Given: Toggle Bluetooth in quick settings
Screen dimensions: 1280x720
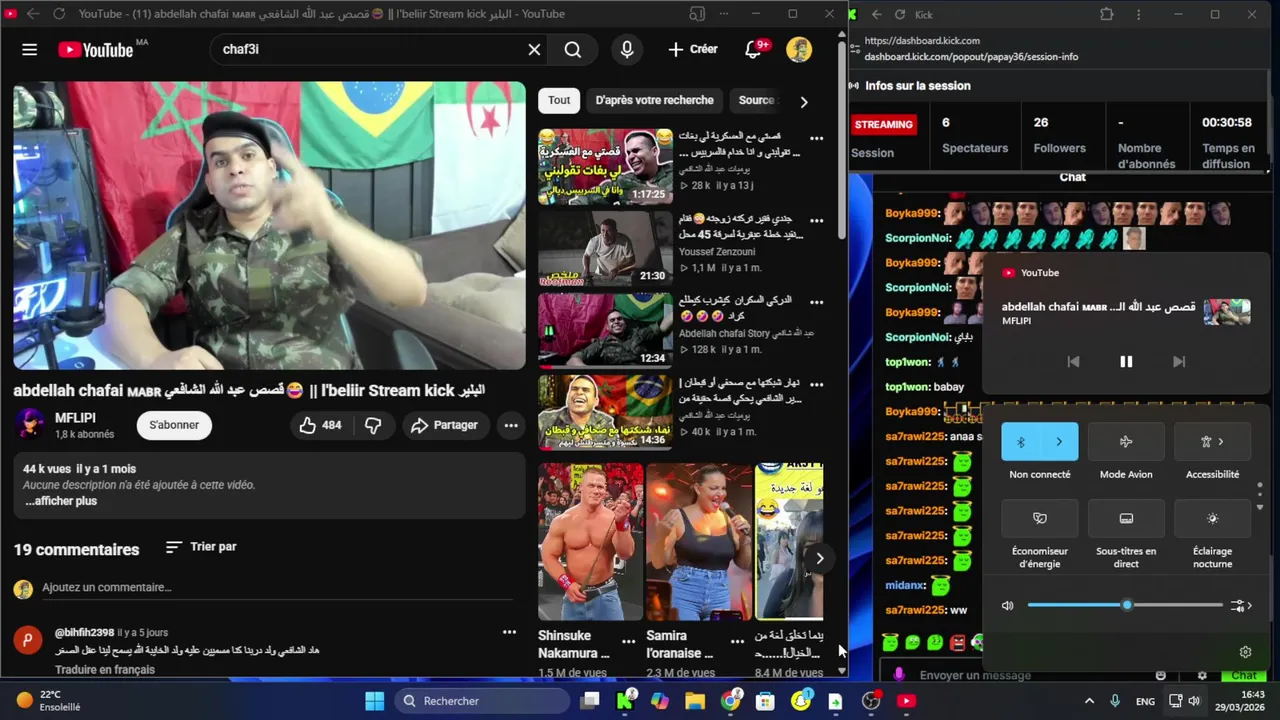Looking at the screenshot, I should pyautogui.click(x=1021, y=442).
